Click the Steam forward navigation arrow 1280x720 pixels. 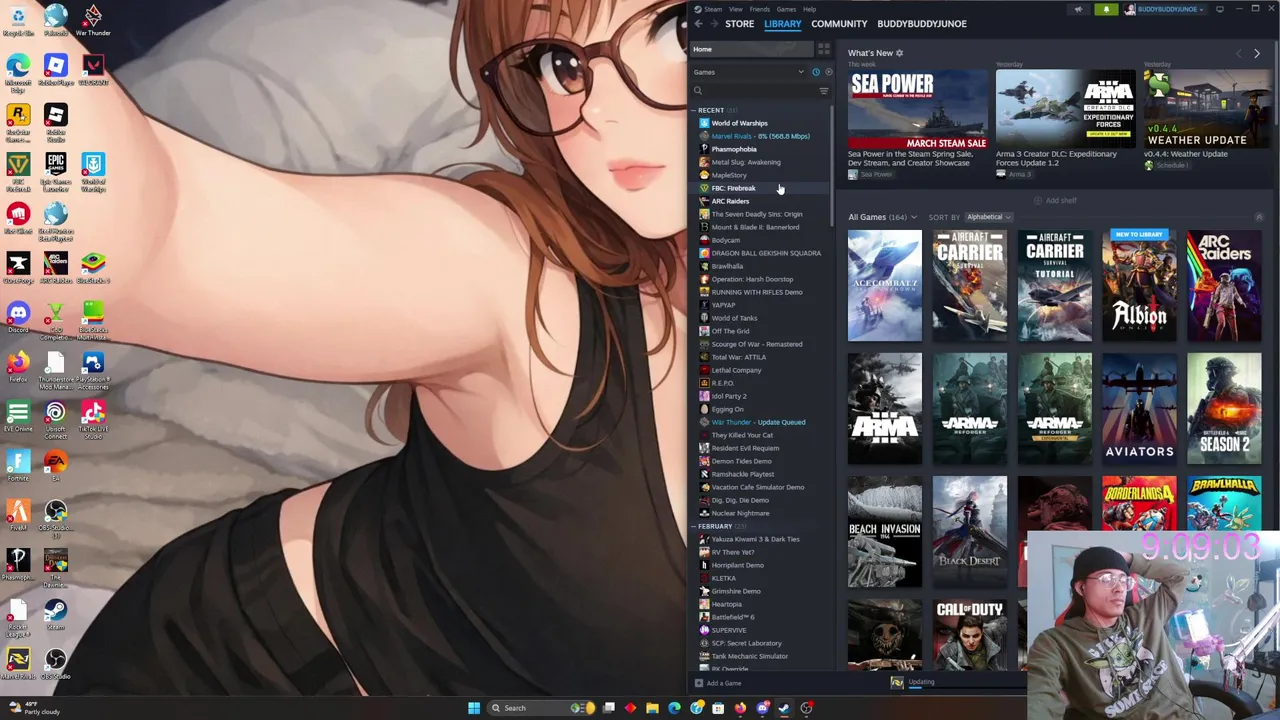[713, 24]
